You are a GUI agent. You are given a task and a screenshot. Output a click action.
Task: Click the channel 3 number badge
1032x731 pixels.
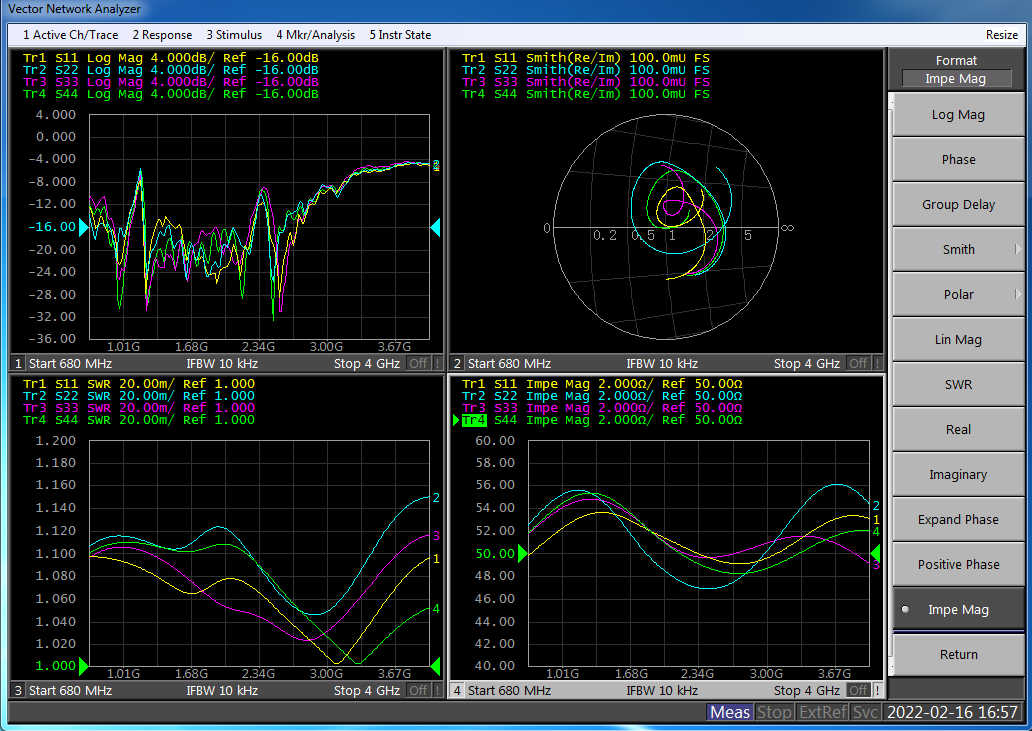click(18, 690)
